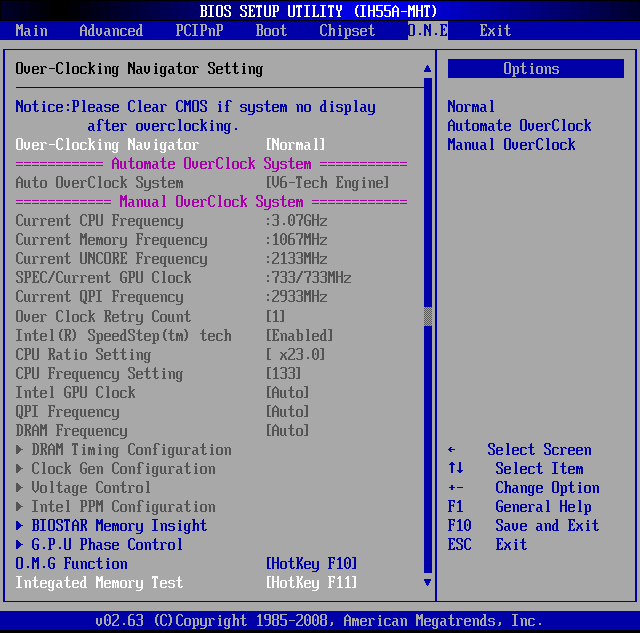Screen dimensions: 640x633
Task: Change QPI Frequency [Auto] value
Action: (x=287, y=411)
